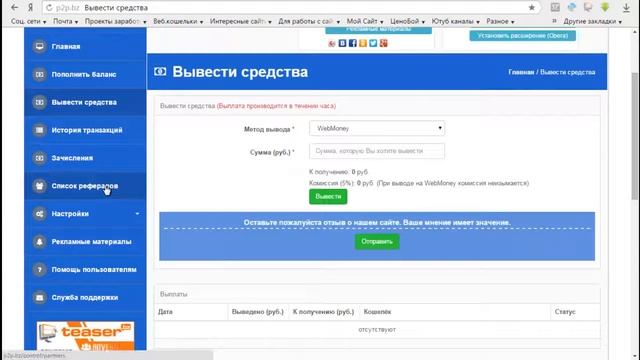The image size is (640, 360).
Task: Open Главная in the sidebar
Action: (85, 47)
